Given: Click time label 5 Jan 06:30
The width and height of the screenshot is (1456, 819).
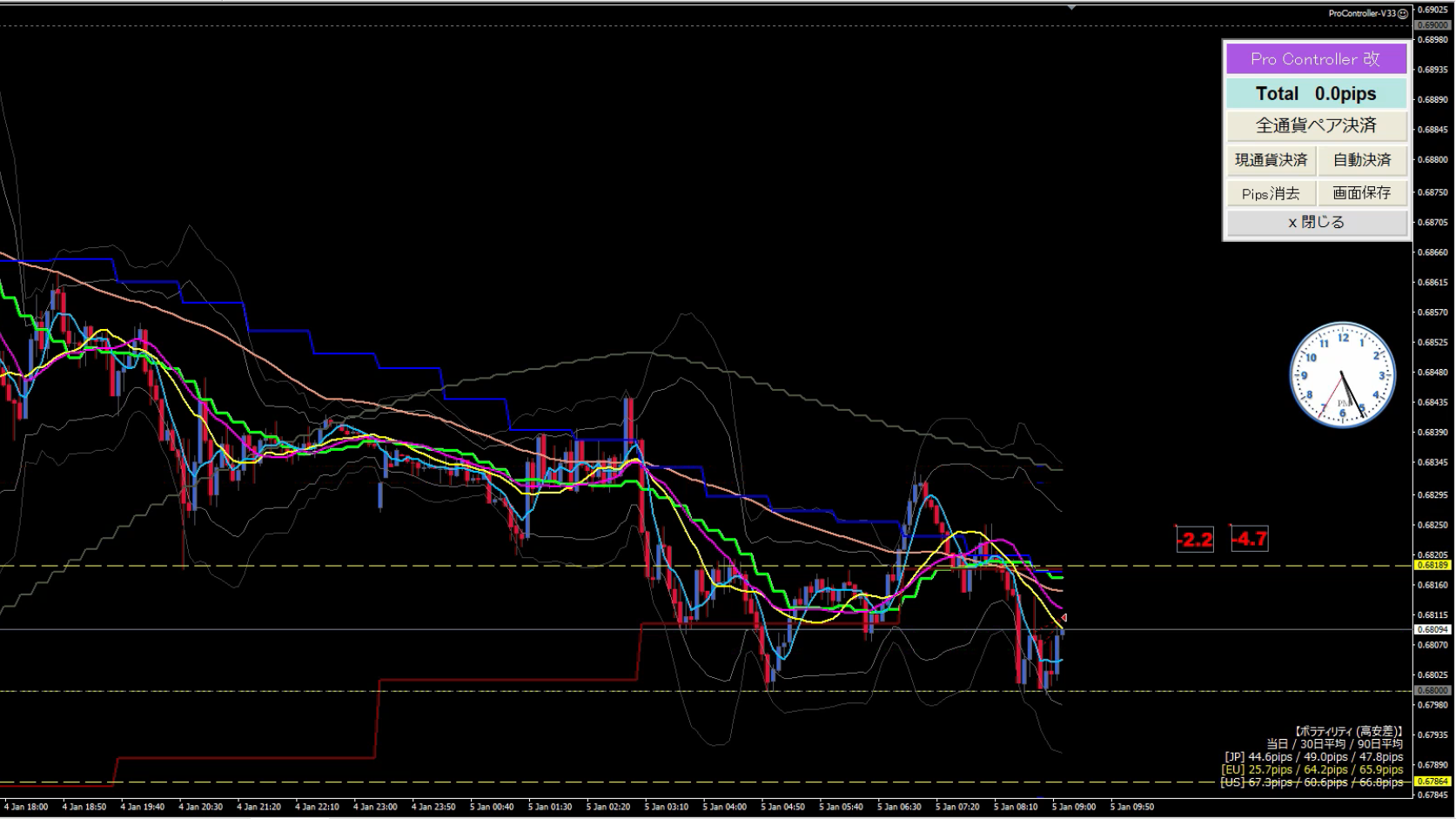Looking at the screenshot, I should tap(899, 808).
